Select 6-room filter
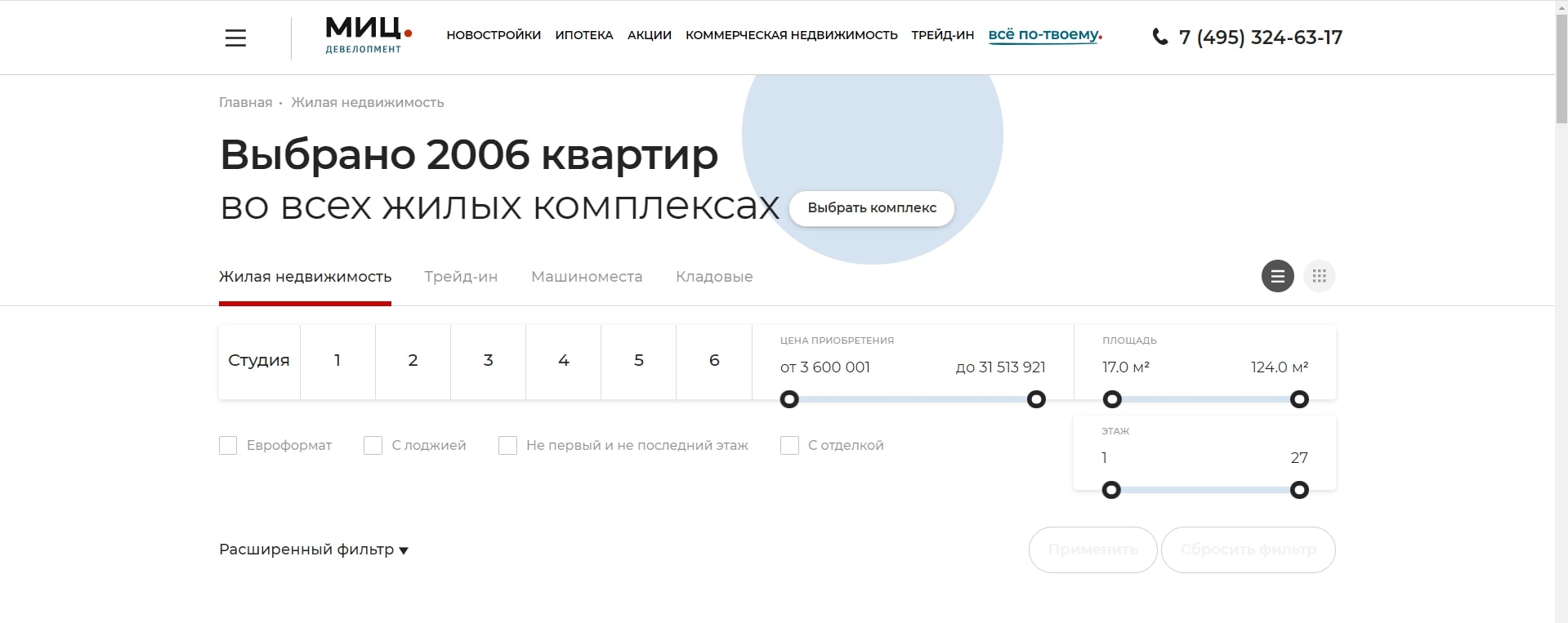 [714, 361]
